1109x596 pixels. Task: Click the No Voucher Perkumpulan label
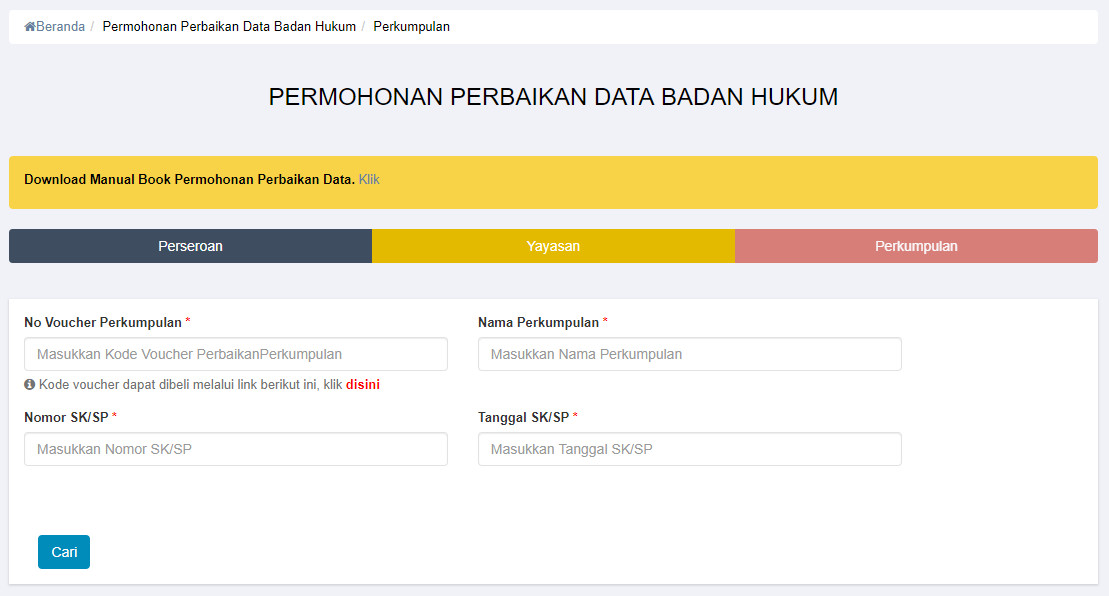(103, 322)
